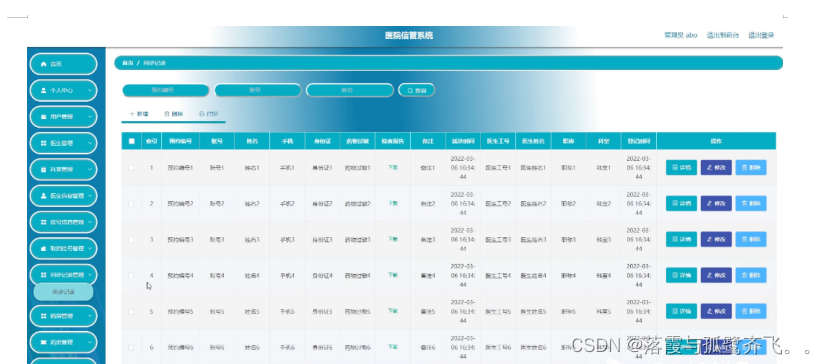825x364 pixels.
Task: View 详情 for row 3
Action: [x=681, y=239]
